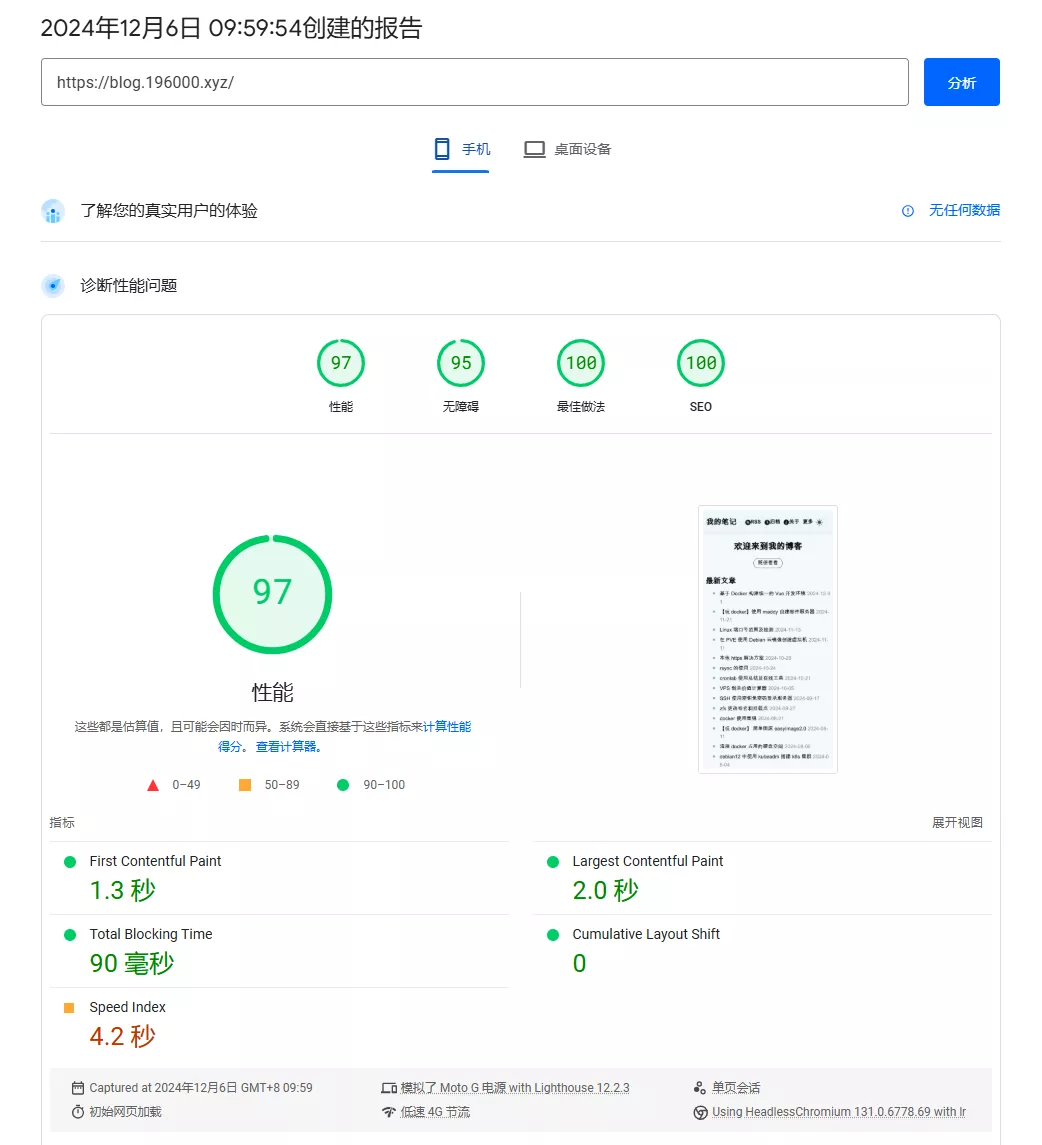
Task: Click the Total Blocking Time metric label
Action: (150, 934)
